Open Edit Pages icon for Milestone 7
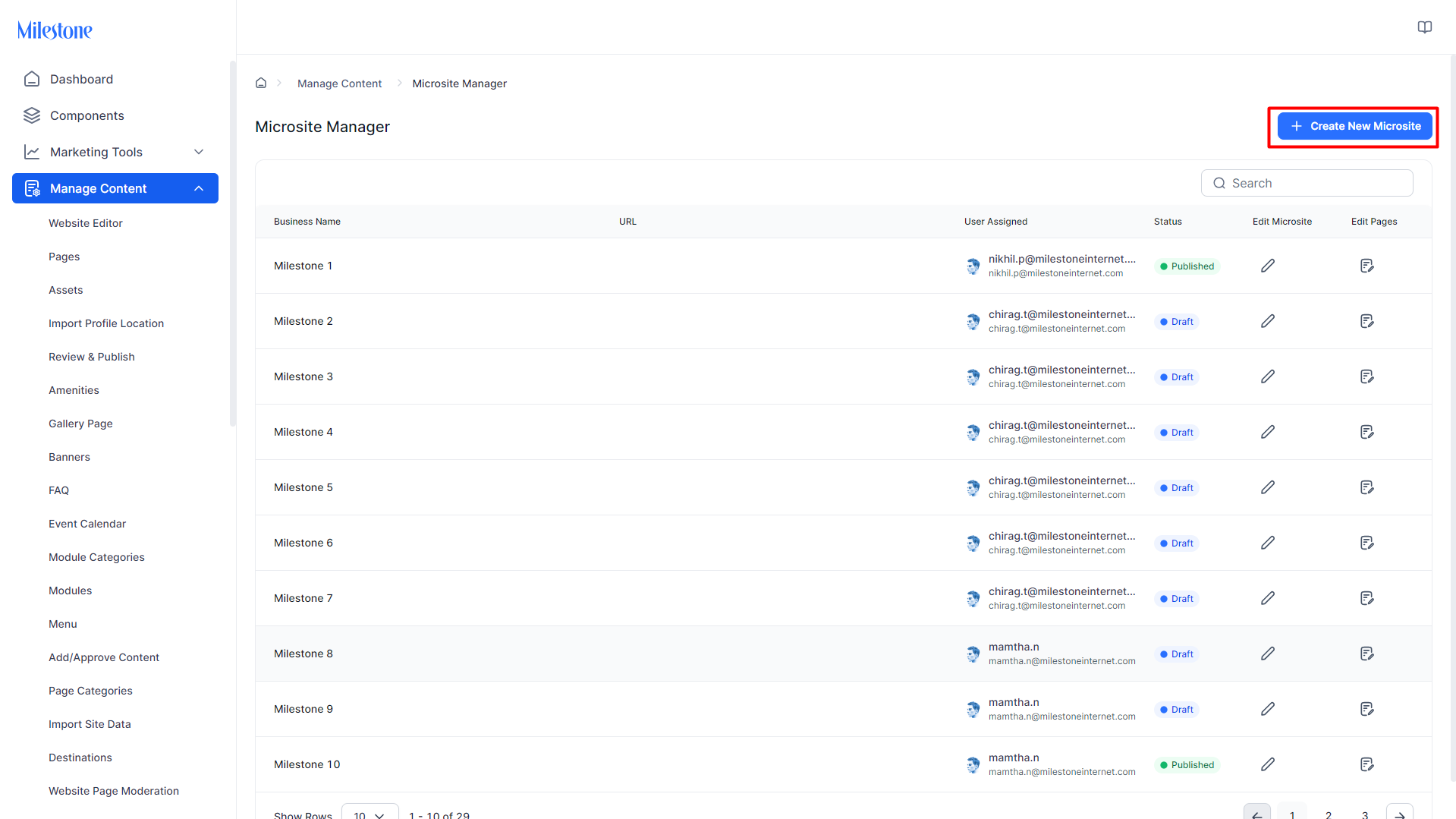Viewport: 1456px width, 819px height. 1367,598
